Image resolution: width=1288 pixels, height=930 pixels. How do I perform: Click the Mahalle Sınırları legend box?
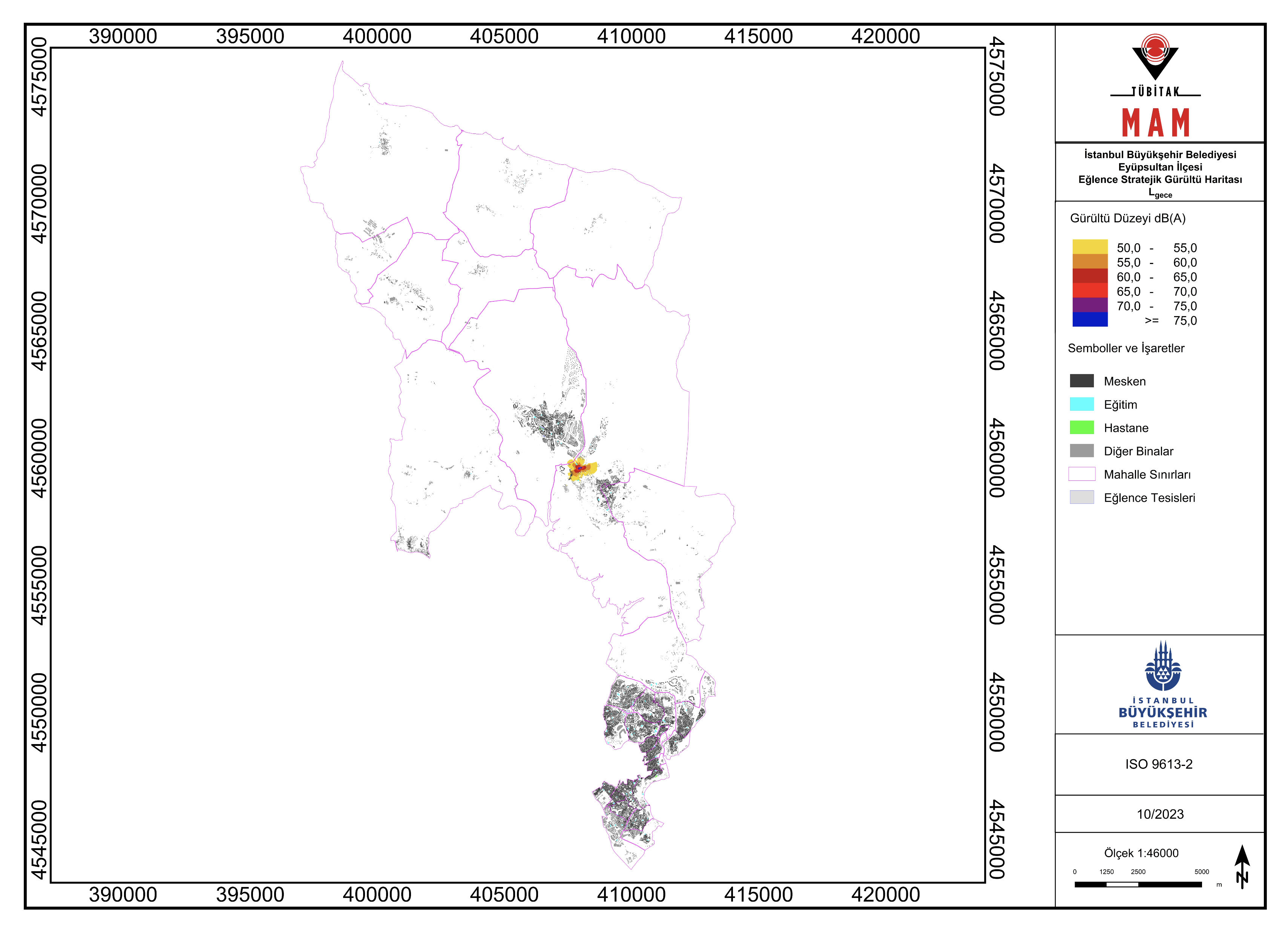click(1081, 474)
